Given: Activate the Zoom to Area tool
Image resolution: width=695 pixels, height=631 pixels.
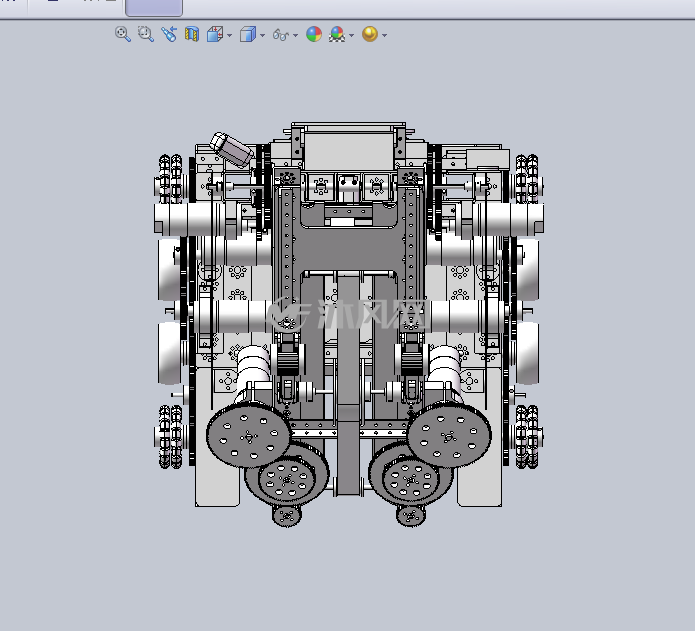Looking at the screenshot, I should [x=146, y=34].
